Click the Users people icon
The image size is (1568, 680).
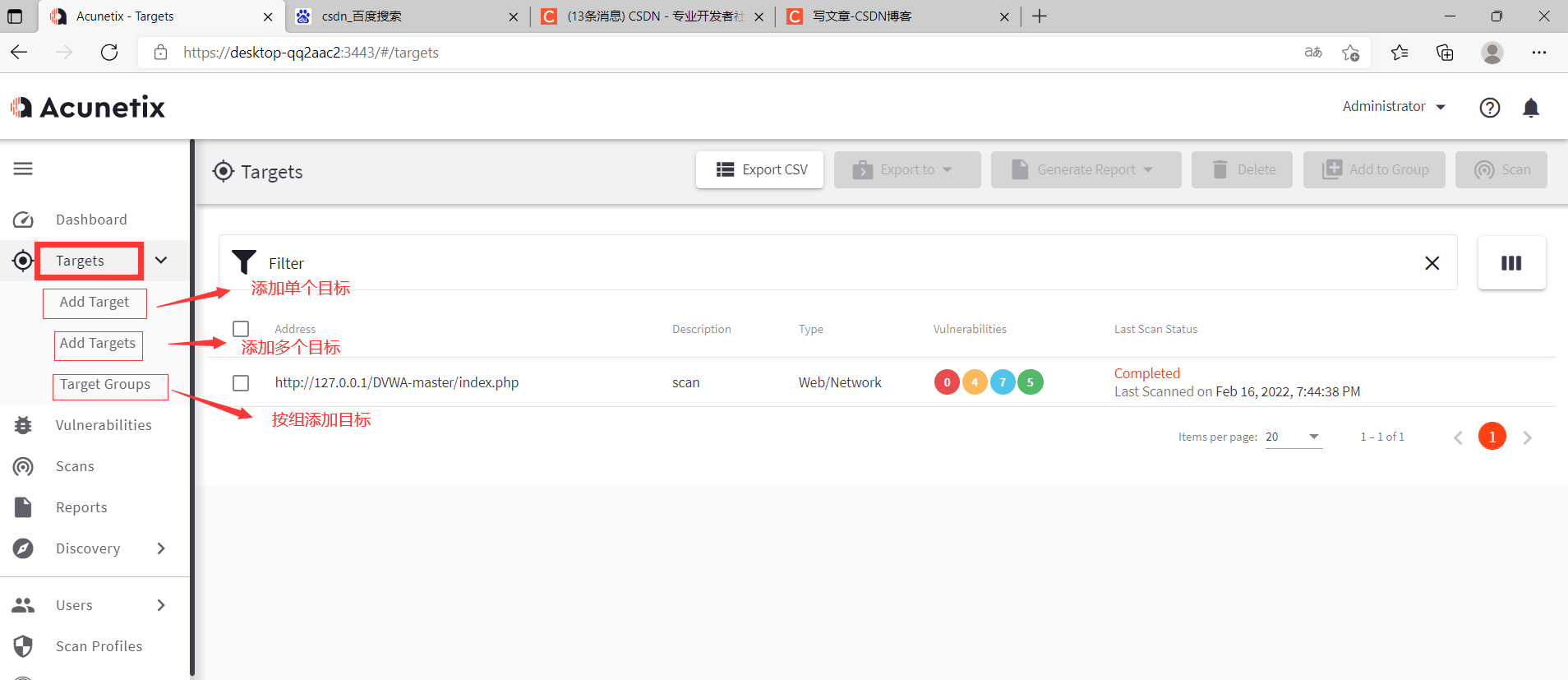(23, 605)
